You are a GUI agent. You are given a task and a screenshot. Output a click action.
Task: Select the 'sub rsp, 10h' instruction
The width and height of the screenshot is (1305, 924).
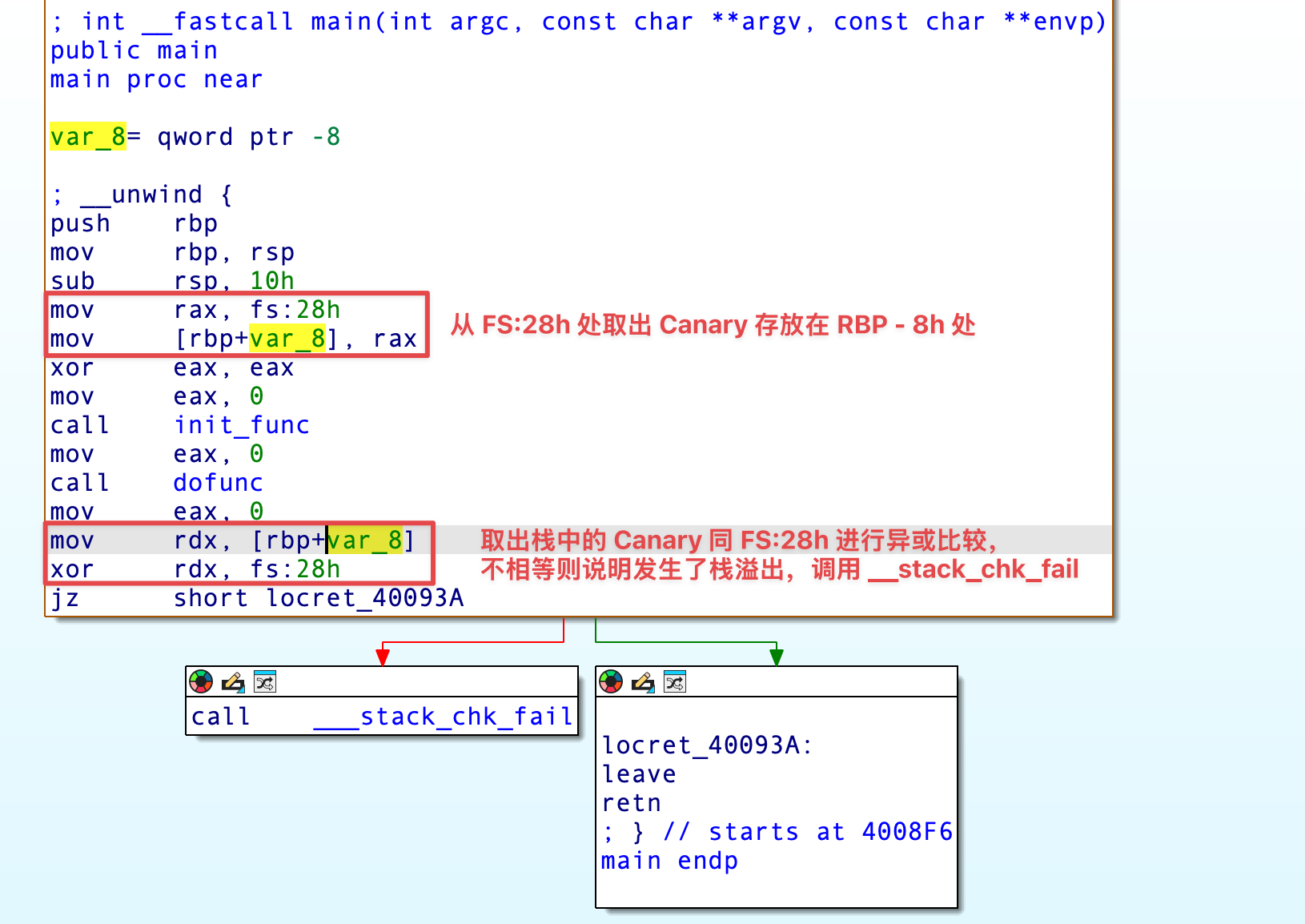click(x=172, y=281)
